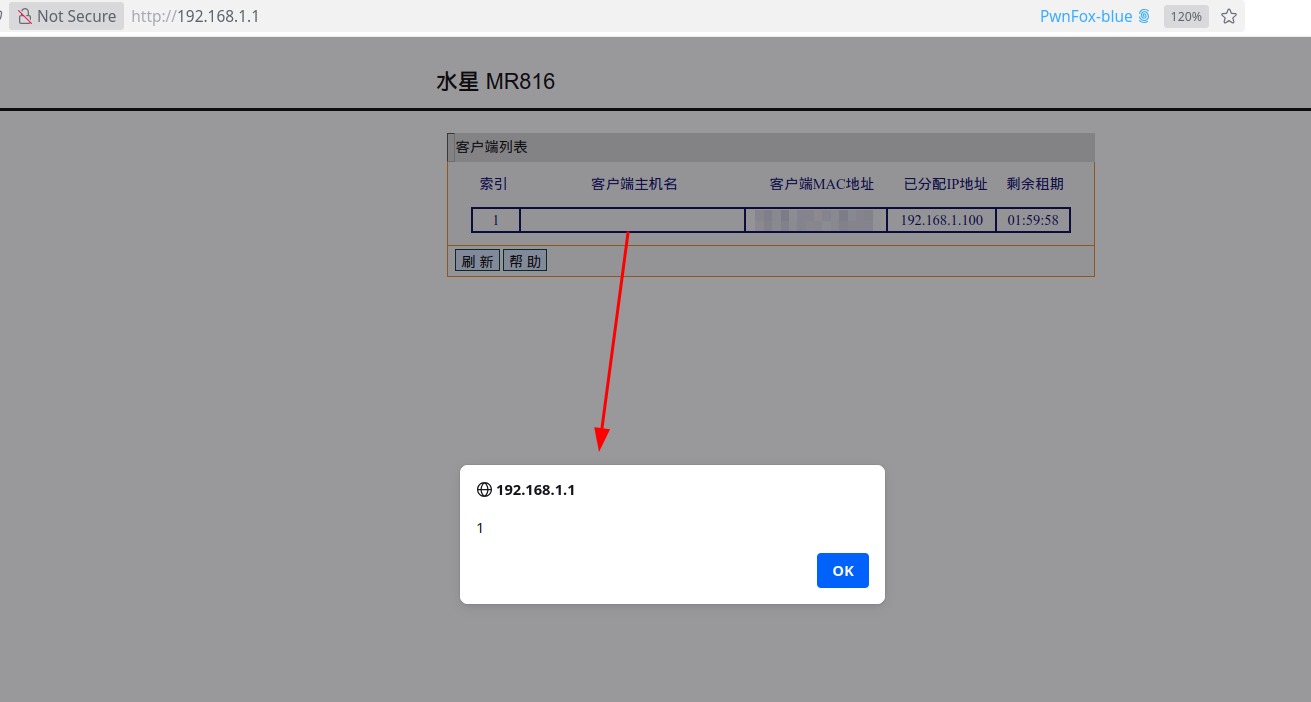Click the globe icon in the alert dialog
The width and height of the screenshot is (1311, 702).
point(484,490)
